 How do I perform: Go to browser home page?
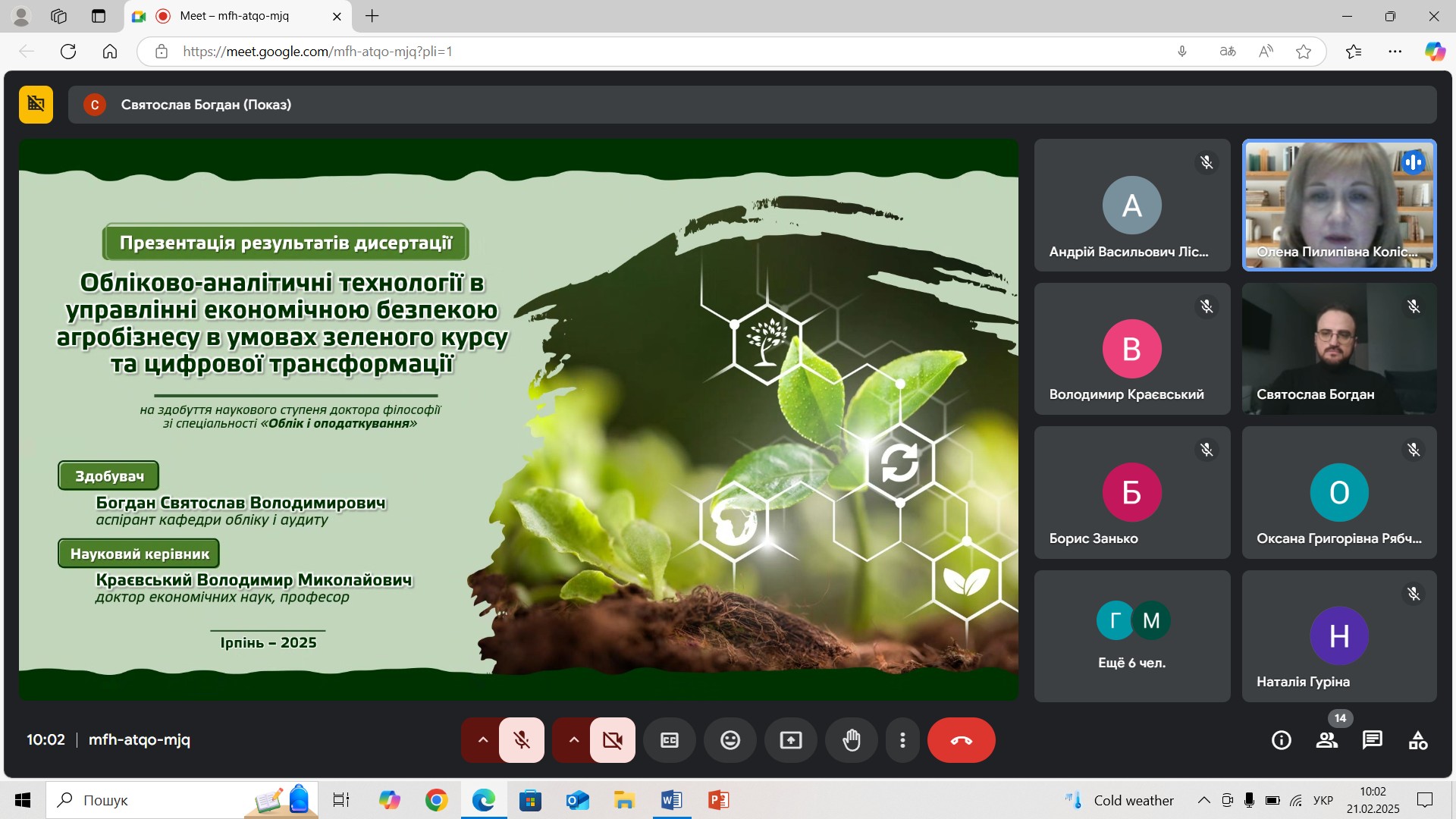[x=110, y=52]
